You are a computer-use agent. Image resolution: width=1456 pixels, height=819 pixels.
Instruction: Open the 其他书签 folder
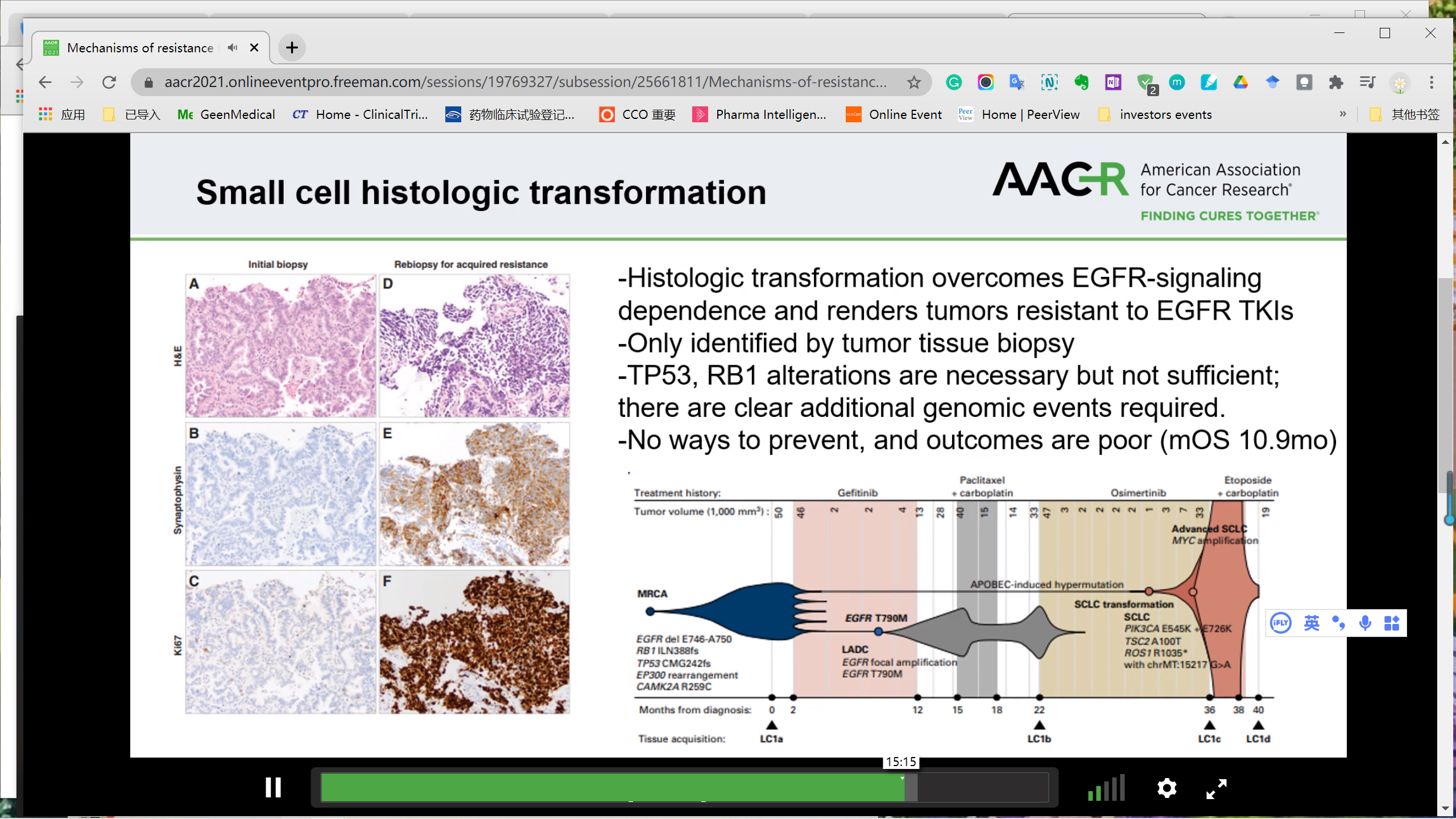tap(1404, 114)
